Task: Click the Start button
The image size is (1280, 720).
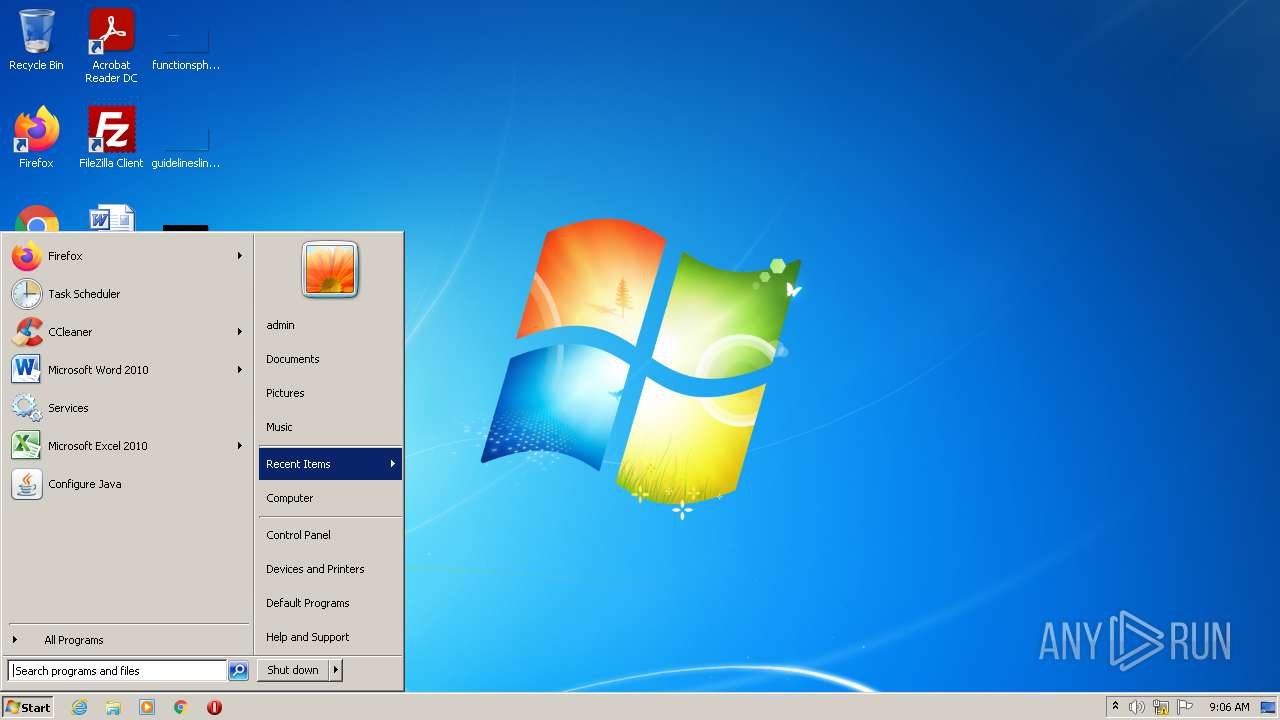Action: (x=28, y=707)
